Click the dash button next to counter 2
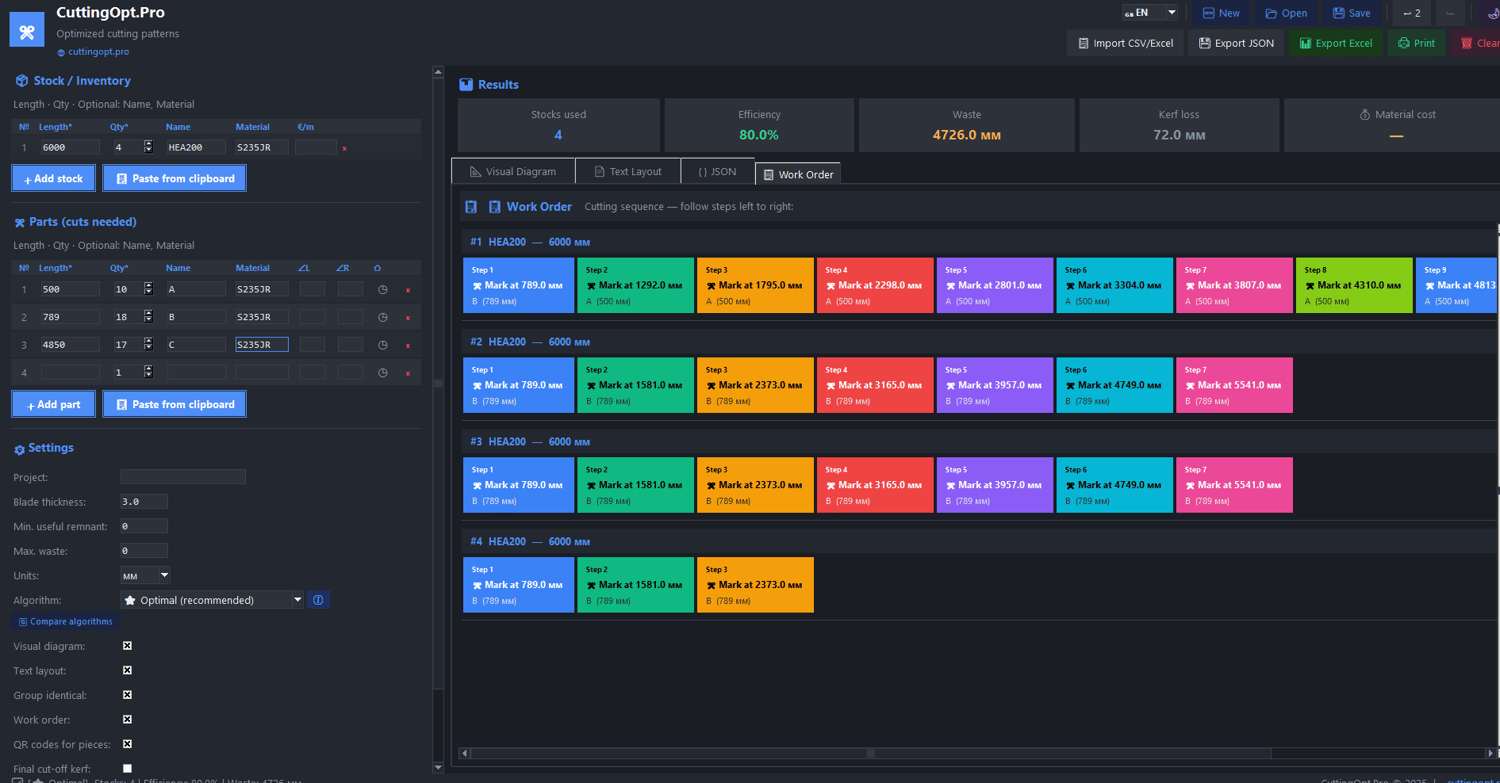The image size is (1500, 783). 1450,13
